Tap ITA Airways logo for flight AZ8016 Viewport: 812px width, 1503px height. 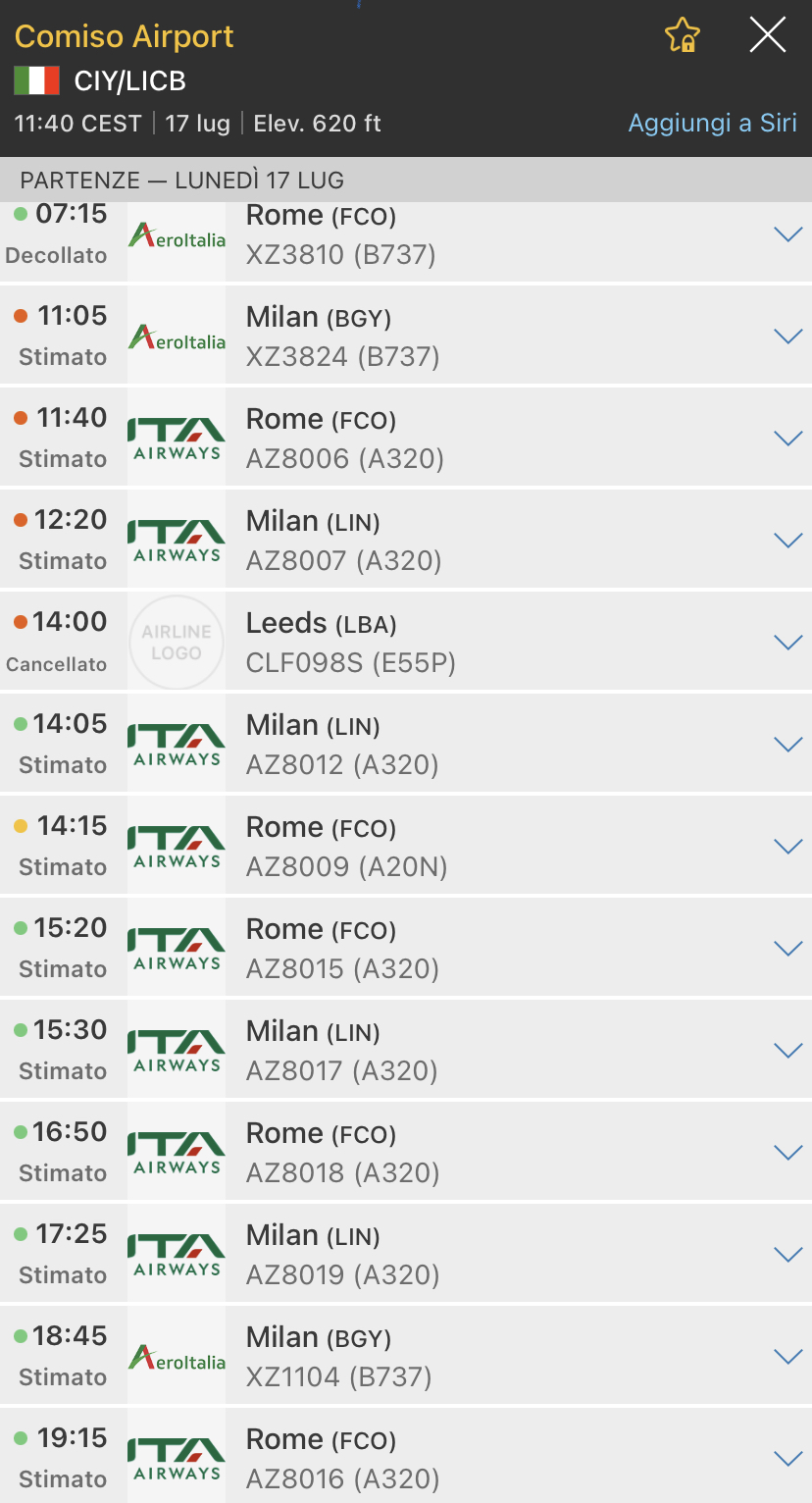pos(177,1459)
